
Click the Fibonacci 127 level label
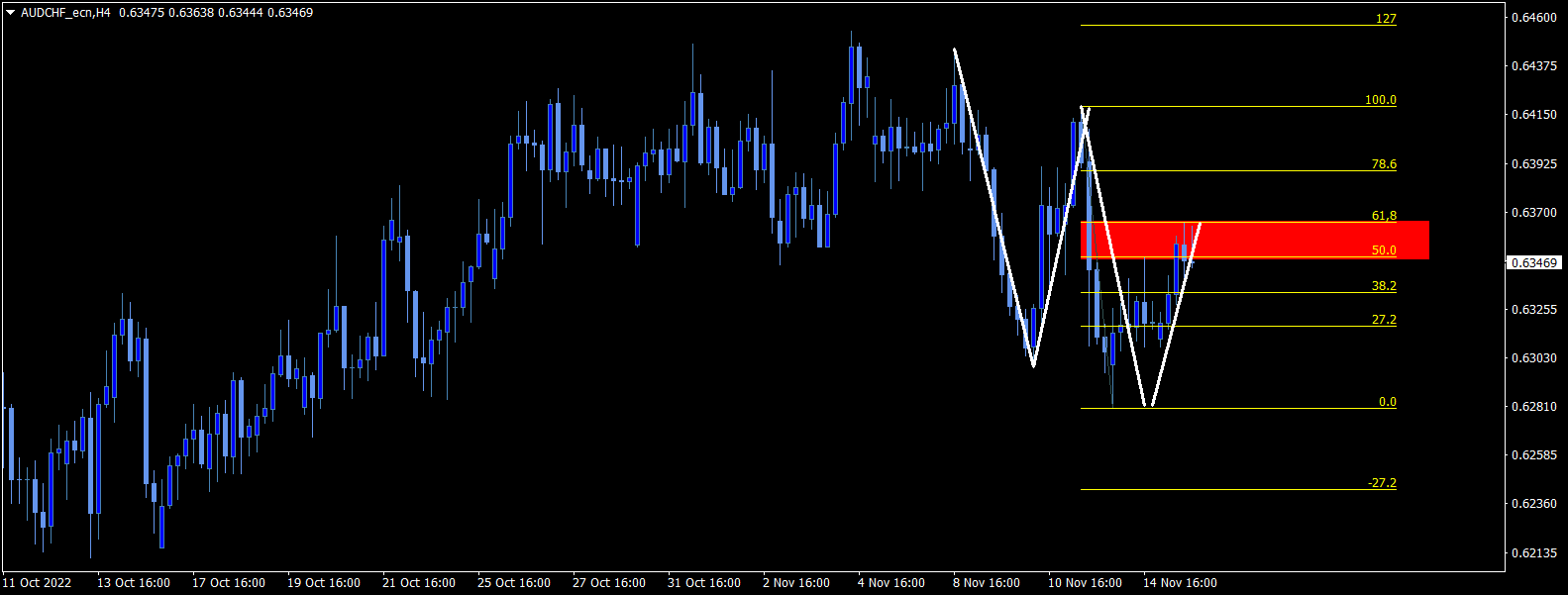[x=1386, y=19]
